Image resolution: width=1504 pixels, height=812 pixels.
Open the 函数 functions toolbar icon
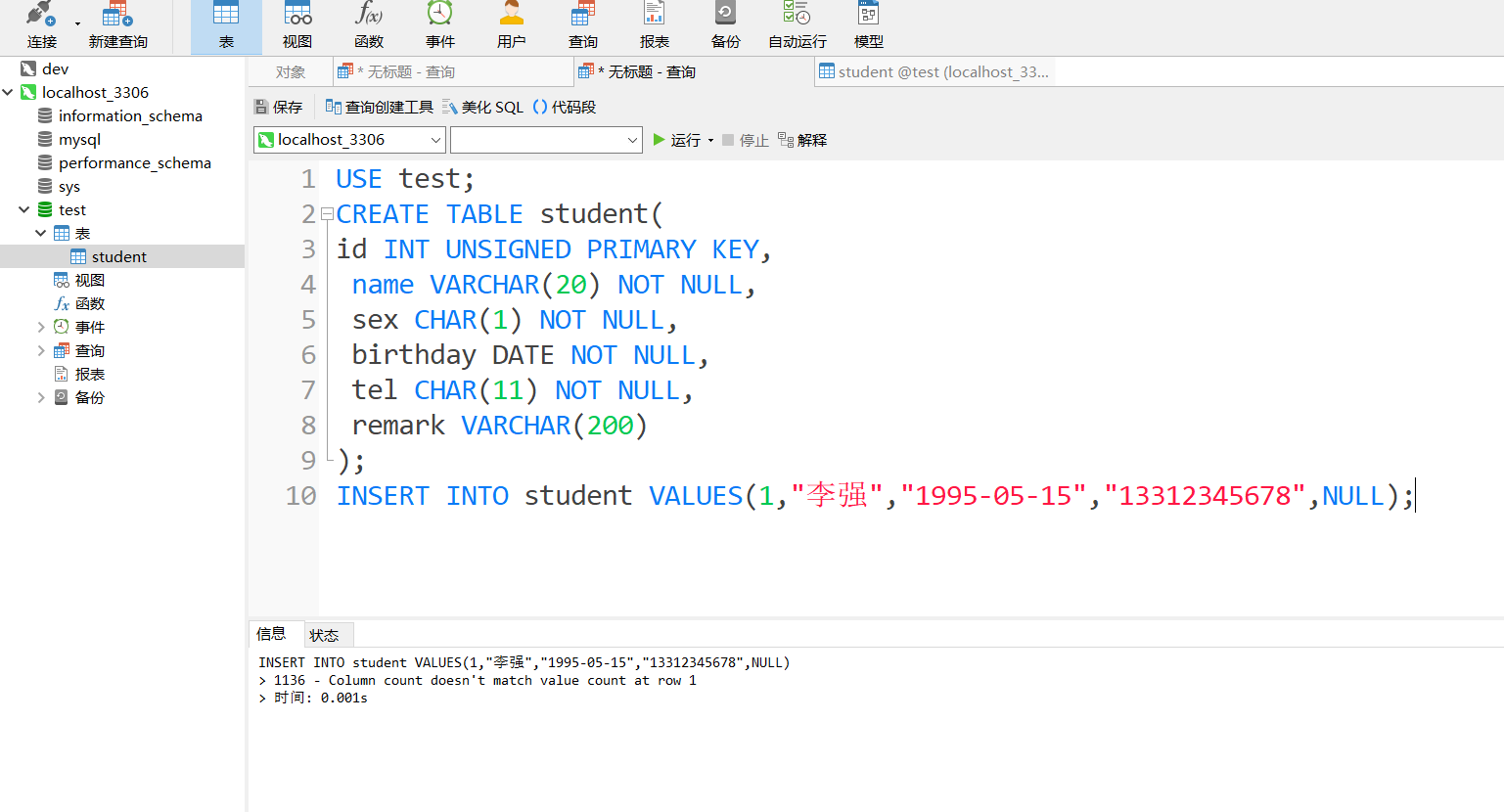pyautogui.click(x=369, y=25)
